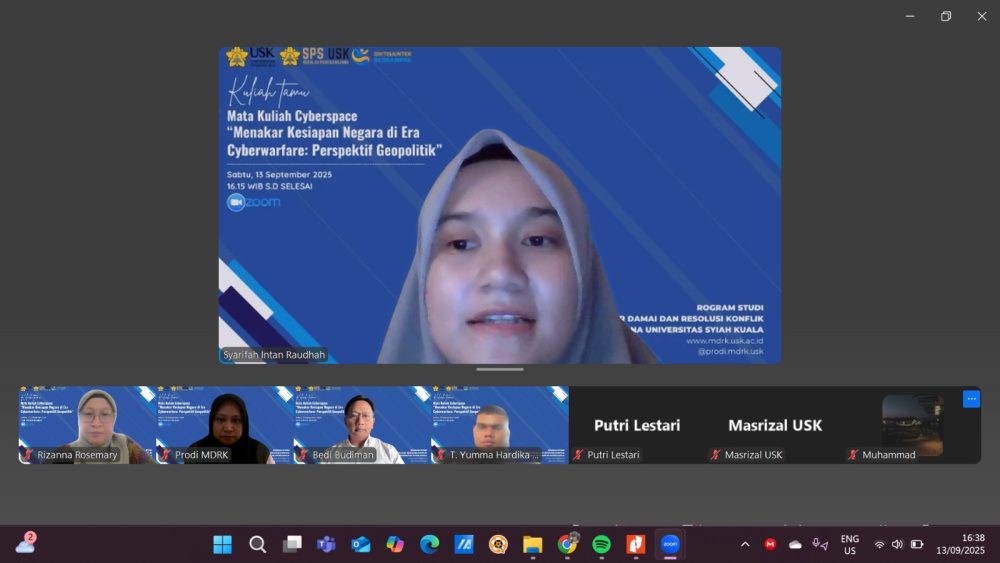Select Bedi Budiman's video thumbnail
Image resolution: width=1000 pixels, height=563 pixels.
tap(362, 425)
